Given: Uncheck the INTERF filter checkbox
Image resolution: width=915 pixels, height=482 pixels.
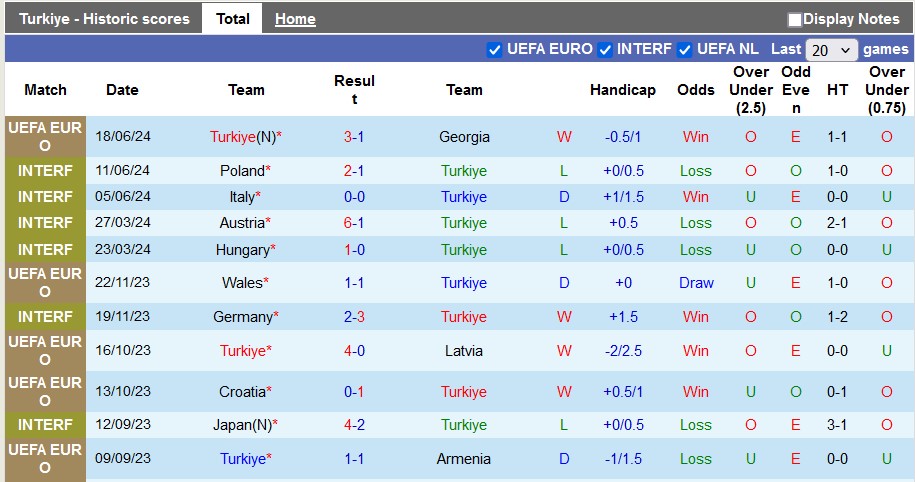Looking at the screenshot, I should pos(604,50).
